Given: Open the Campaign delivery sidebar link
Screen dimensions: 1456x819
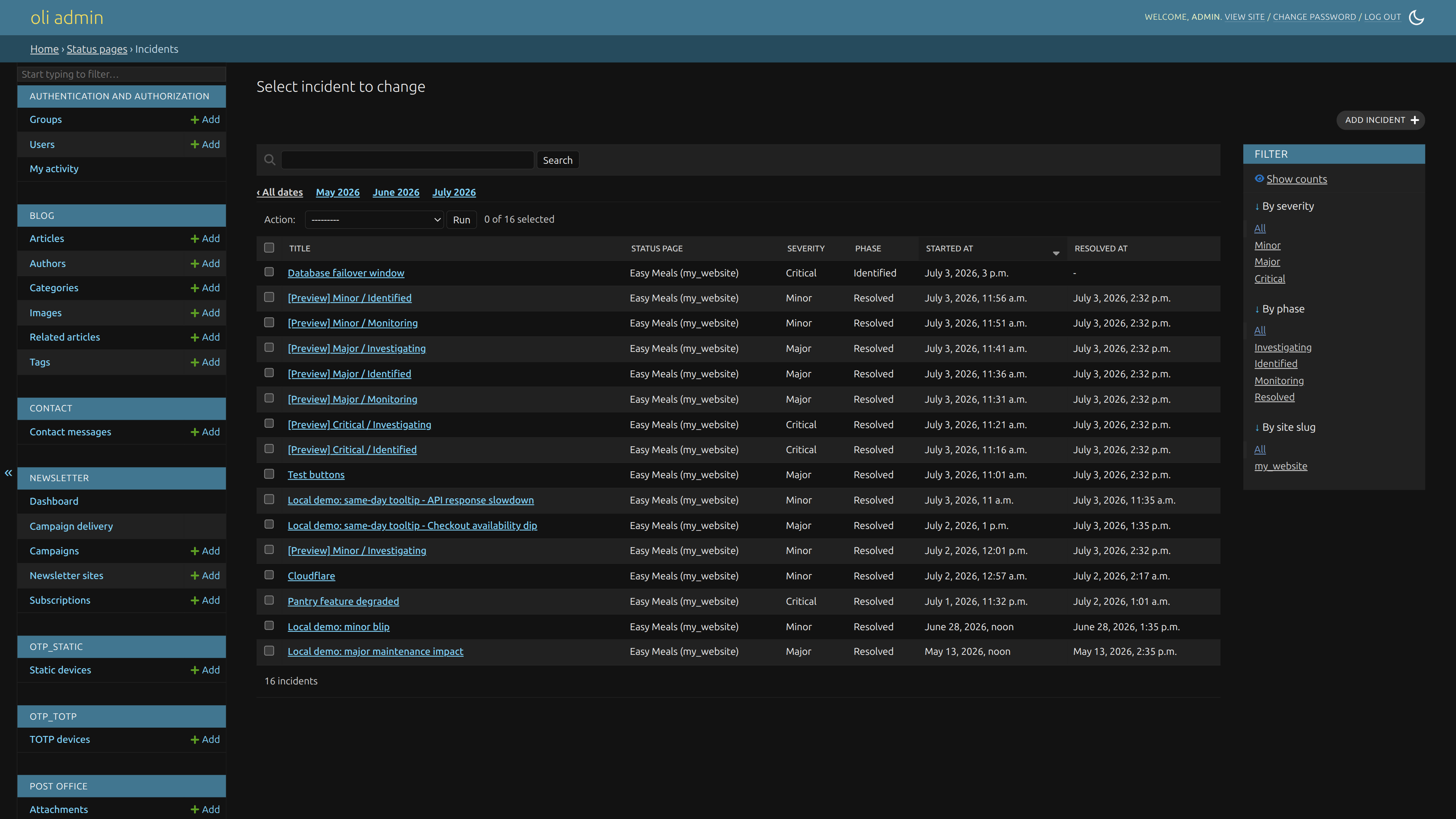Looking at the screenshot, I should tap(71, 526).
